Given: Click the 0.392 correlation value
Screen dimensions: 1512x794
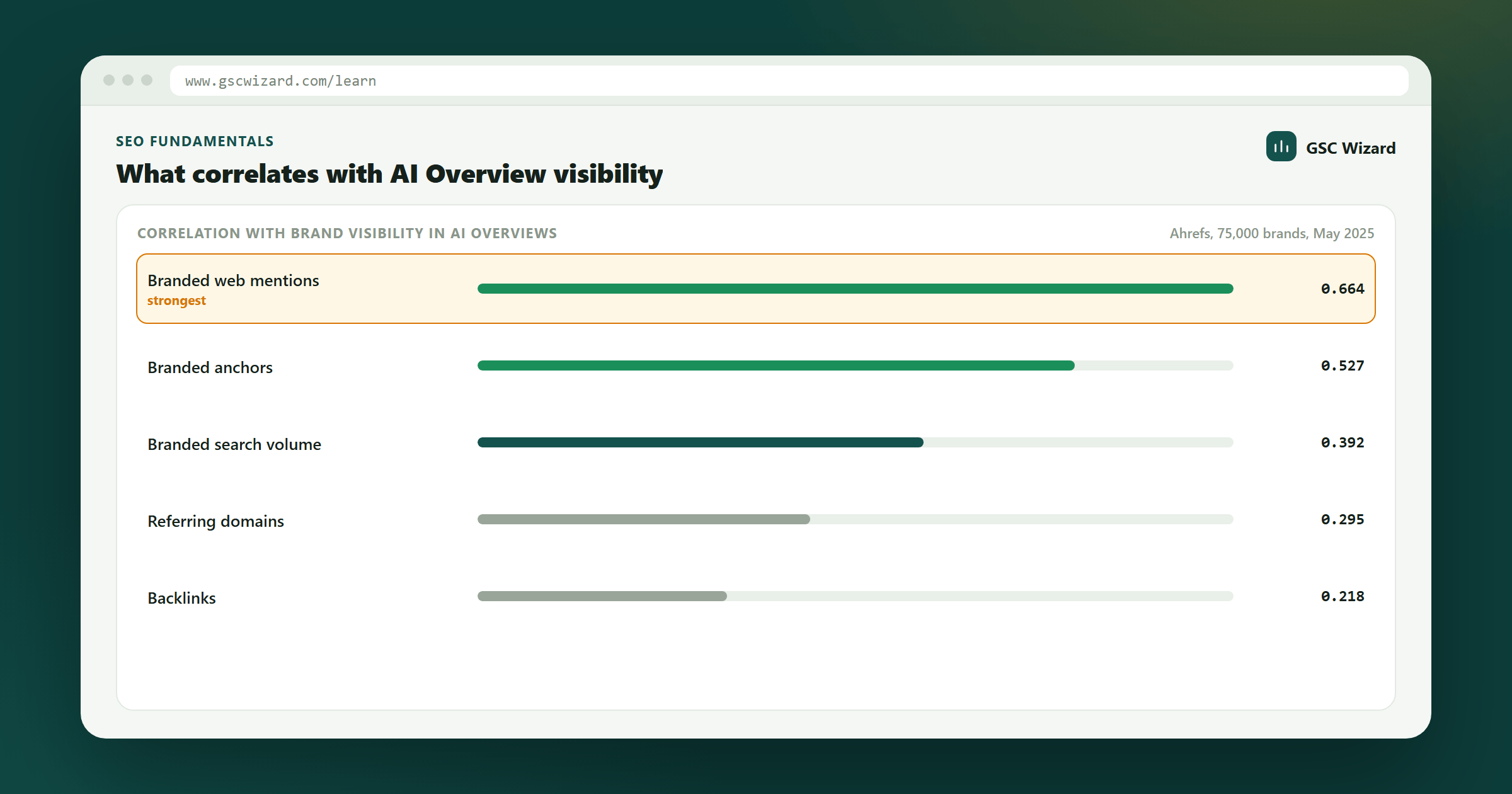Looking at the screenshot, I should tap(1343, 442).
